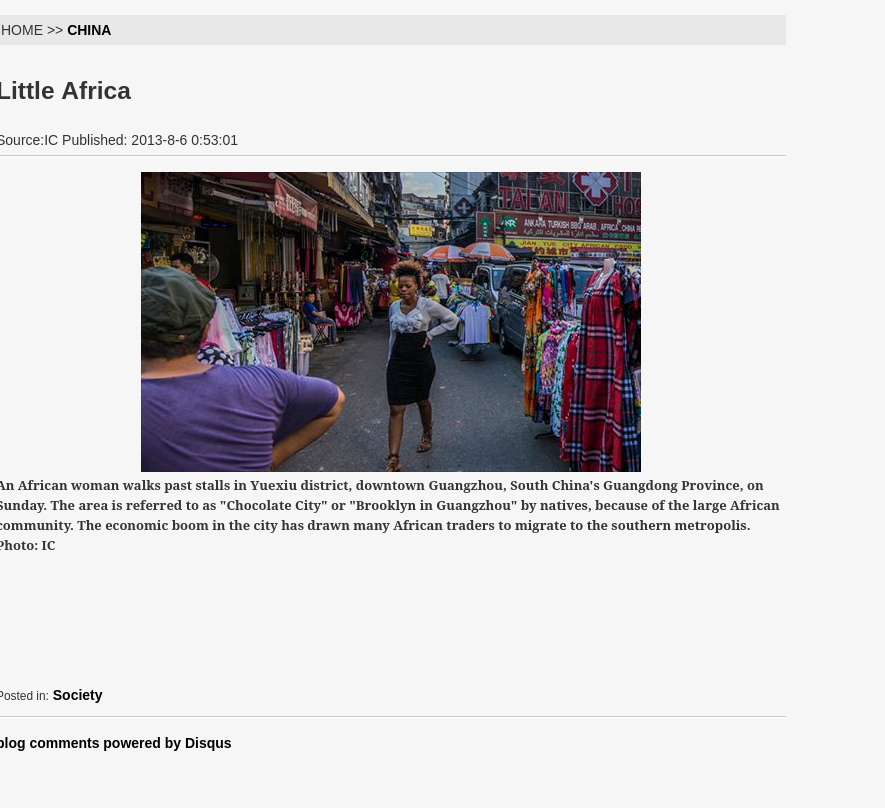
Task: Open the CHINA breadcrumb link
Action: click(89, 30)
